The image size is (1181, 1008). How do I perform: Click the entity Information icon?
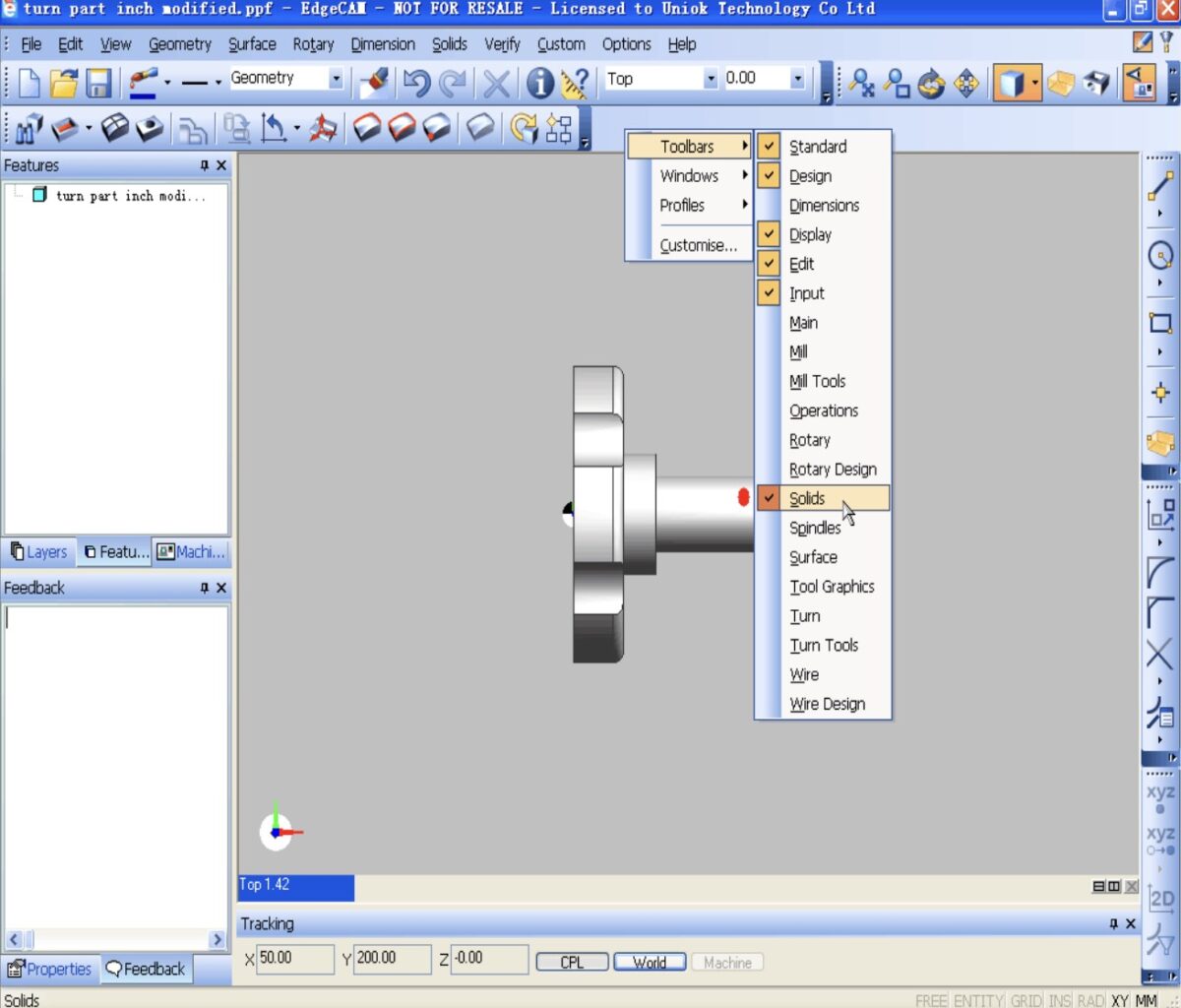539,84
